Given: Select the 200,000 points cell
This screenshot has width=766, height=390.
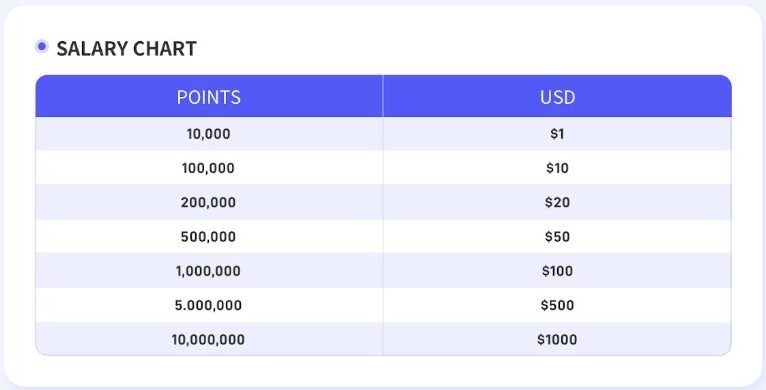Looking at the screenshot, I should [x=209, y=202].
